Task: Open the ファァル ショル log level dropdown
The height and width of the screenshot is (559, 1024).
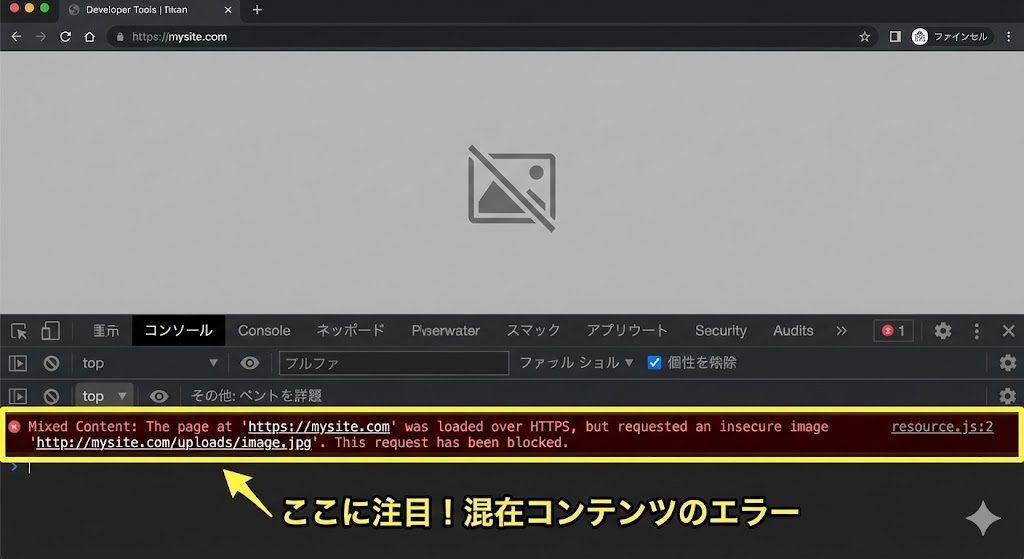Action: (x=576, y=362)
